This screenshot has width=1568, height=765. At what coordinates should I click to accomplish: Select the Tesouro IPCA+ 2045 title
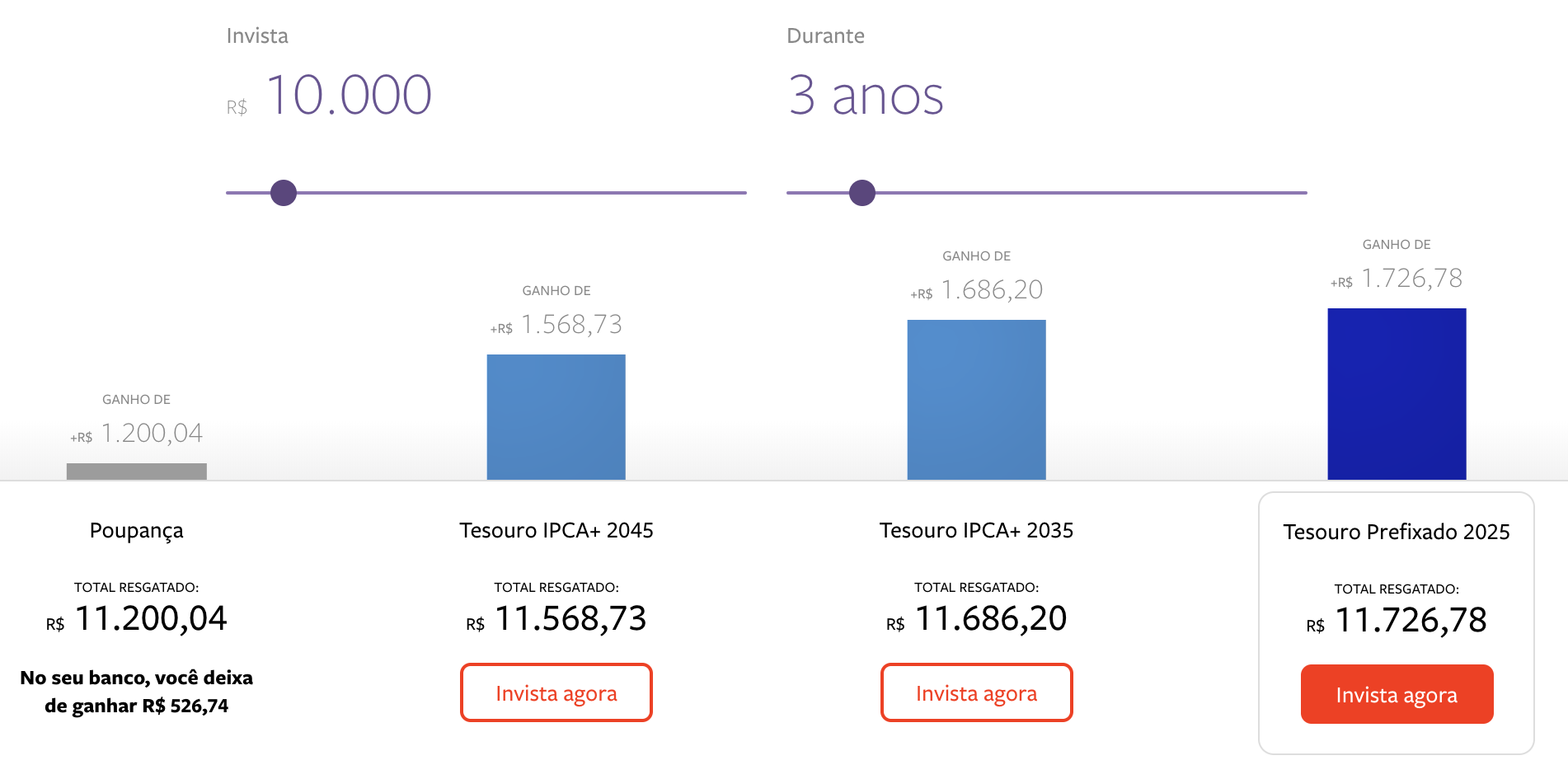(556, 531)
